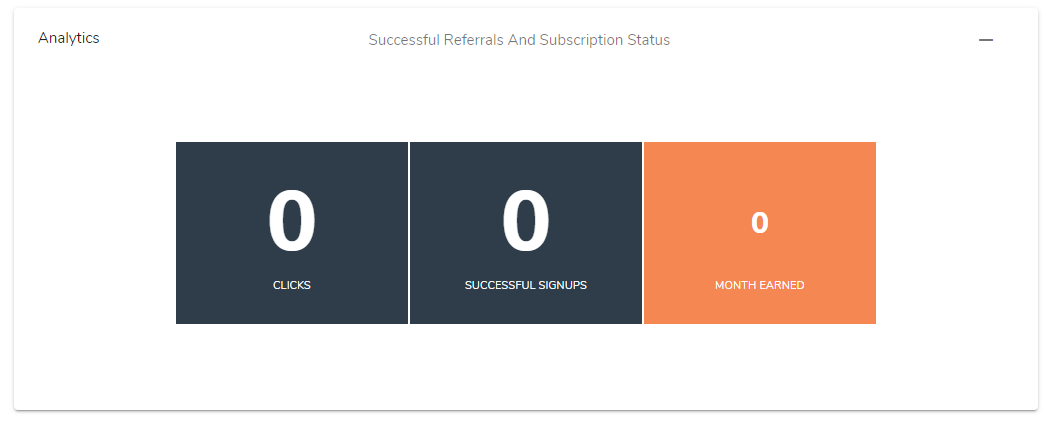Image resolution: width=1057 pixels, height=422 pixels.
Task: Click the large zero above SUCCESSFUL SIGNUPS
Action: click(x=526, y=221)
